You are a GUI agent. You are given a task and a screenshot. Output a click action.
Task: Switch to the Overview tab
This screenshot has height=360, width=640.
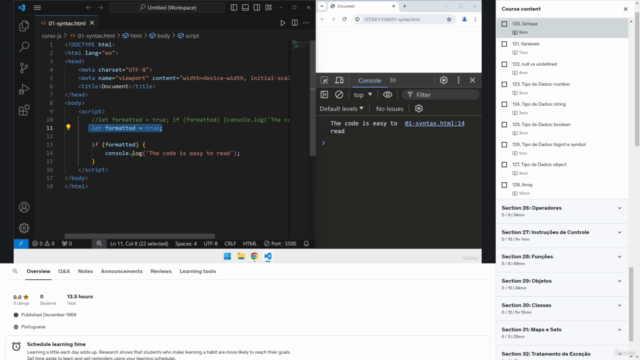[x=38, y=271]
